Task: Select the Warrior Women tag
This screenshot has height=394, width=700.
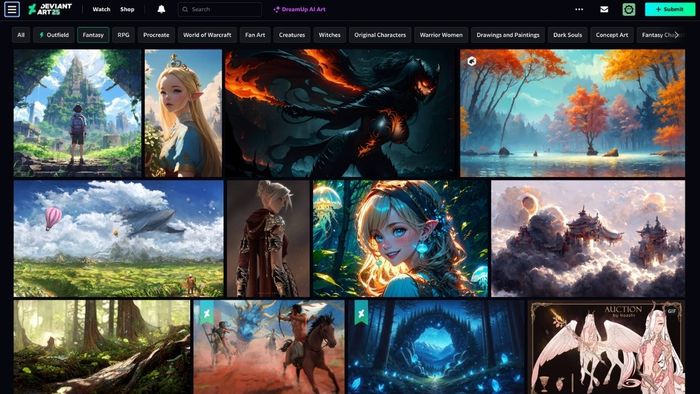Action: point(441,35)
